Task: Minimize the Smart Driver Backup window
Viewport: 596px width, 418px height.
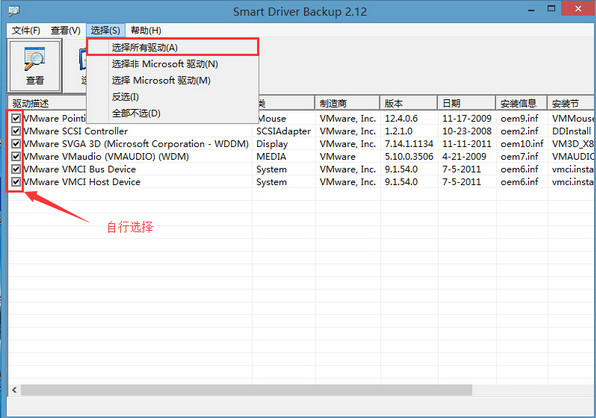Action: pyautogui.click(x=531, y=10)
